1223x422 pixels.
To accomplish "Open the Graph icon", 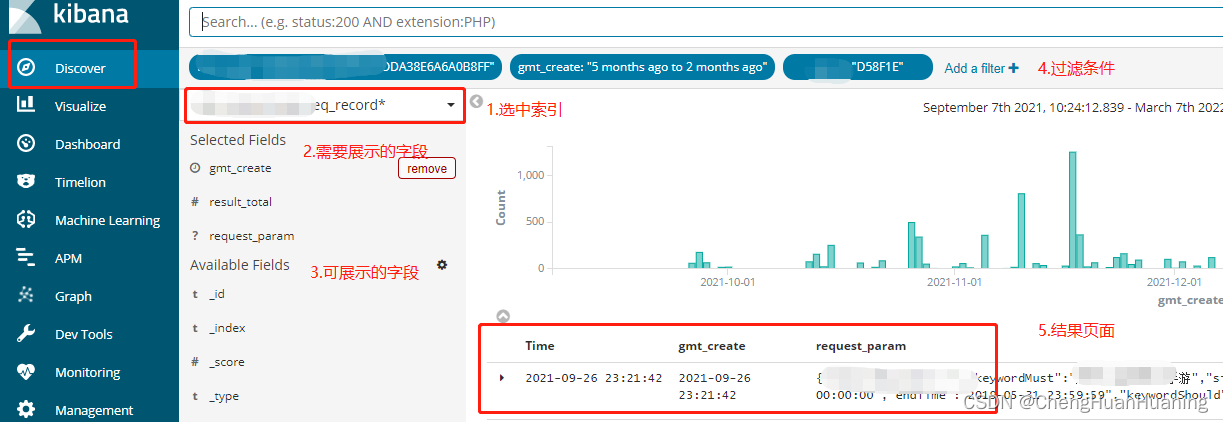I will [26, 295].
